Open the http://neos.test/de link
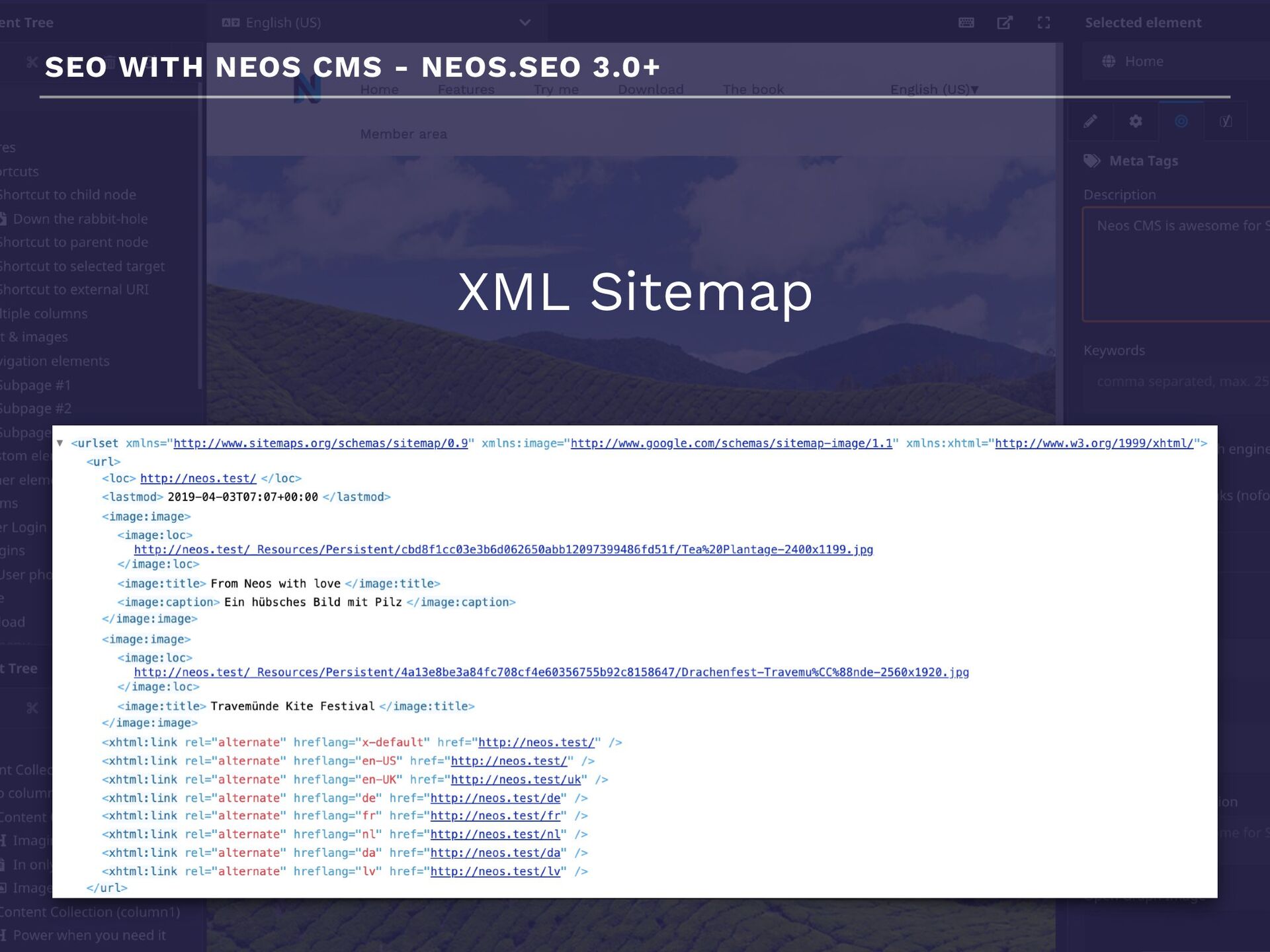Viewport: 1270px width, 952px height. pos(495,799)
